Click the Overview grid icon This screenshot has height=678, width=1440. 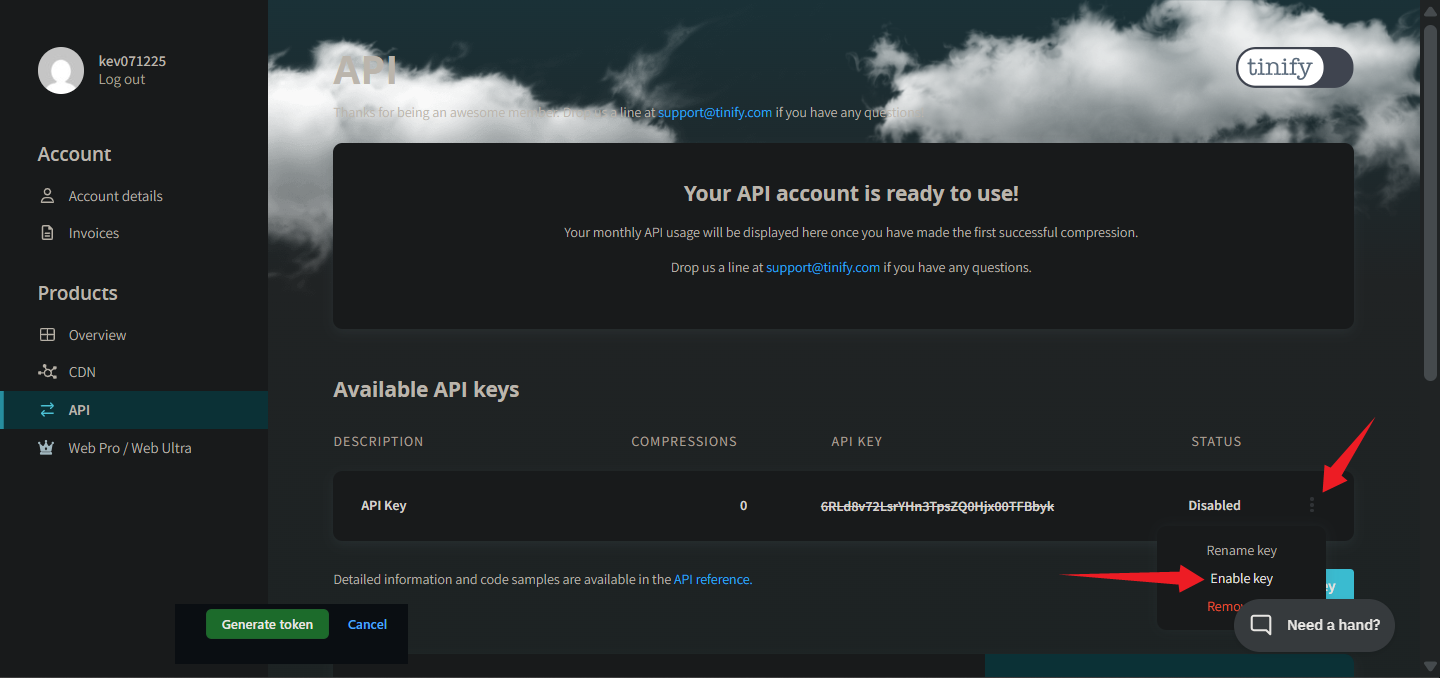pyautogui.click(x=47, y=335)
